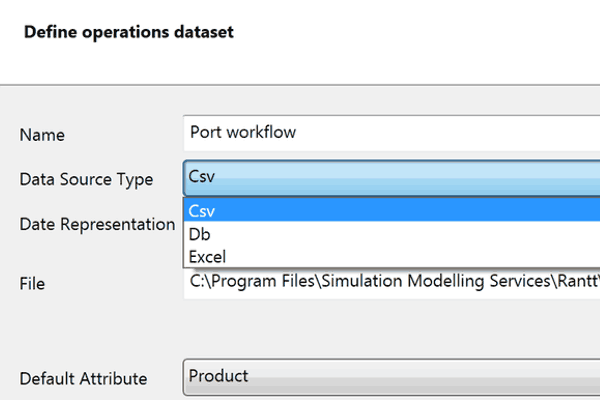
Task: Click the Product value in Default Attribute
Action: click(x=218, y=376)
